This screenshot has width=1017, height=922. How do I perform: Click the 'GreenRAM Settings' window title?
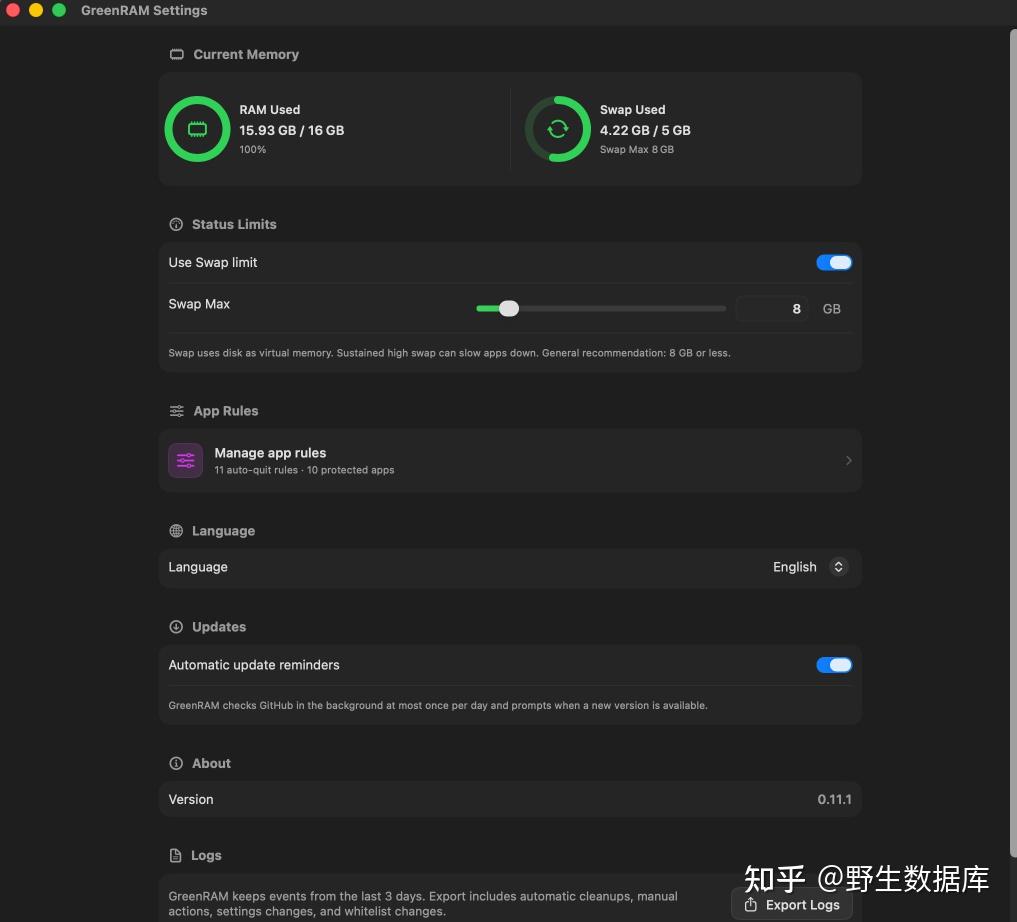[x=144, y=10]
